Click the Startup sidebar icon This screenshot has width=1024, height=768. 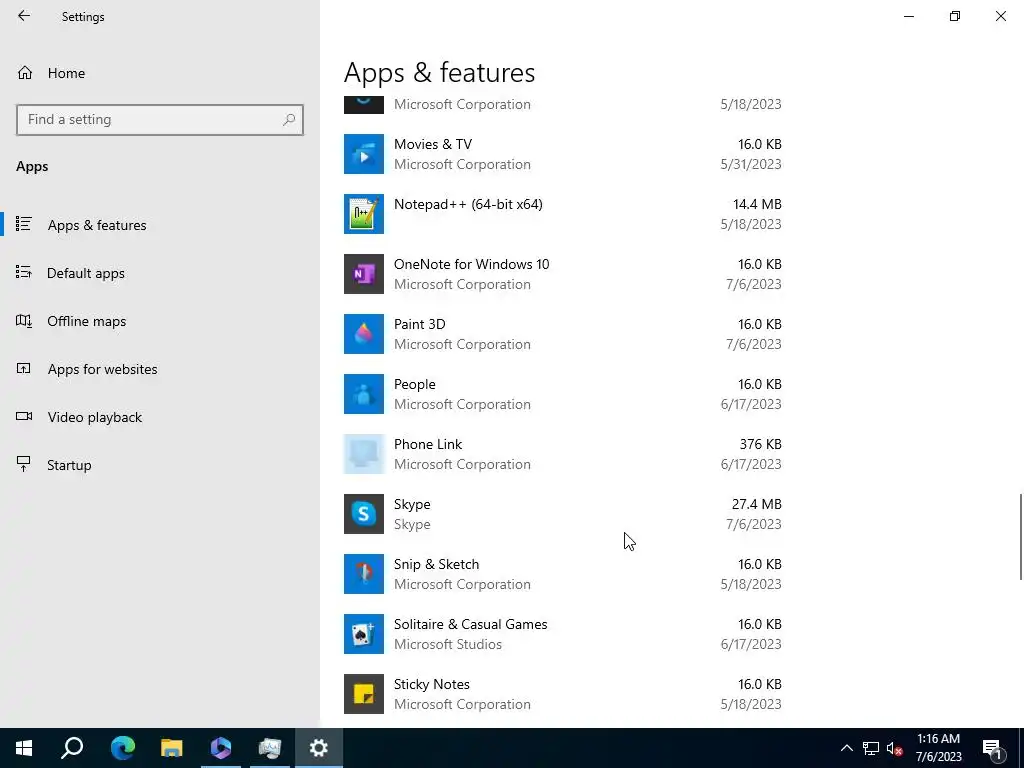[24, 464]
